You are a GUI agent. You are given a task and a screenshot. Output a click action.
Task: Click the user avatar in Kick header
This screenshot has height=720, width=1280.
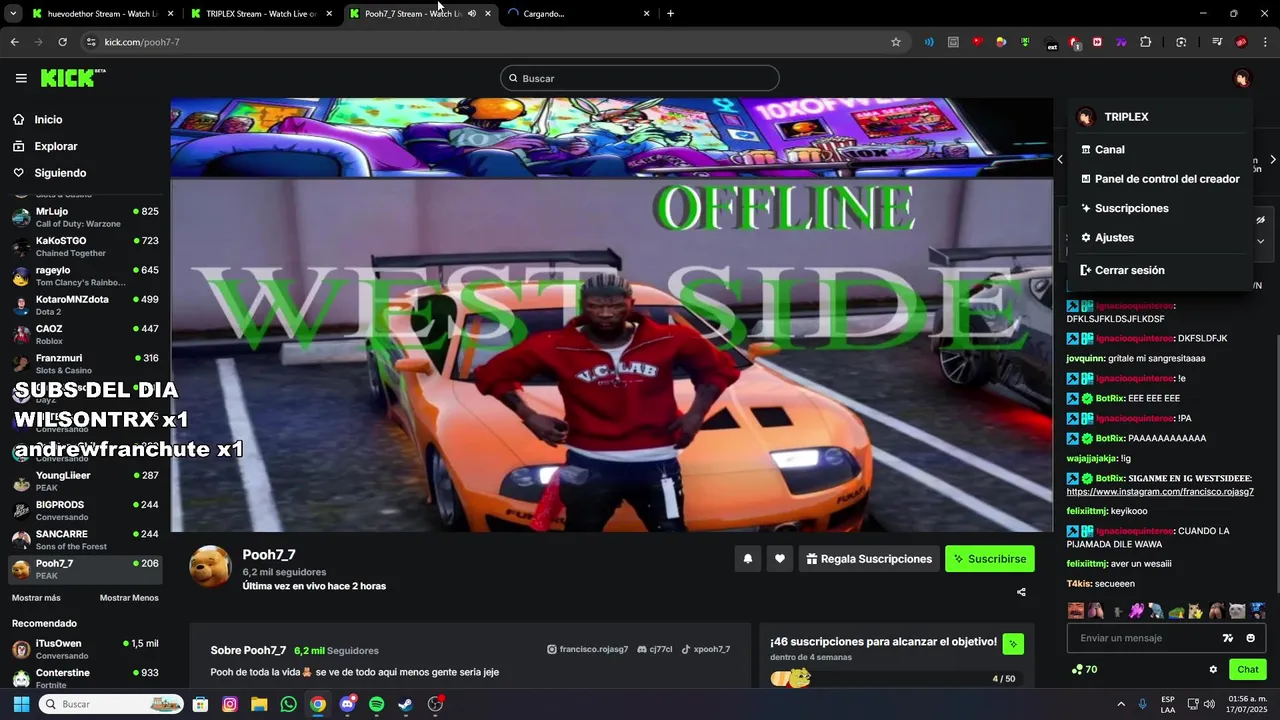(1242, 78)
